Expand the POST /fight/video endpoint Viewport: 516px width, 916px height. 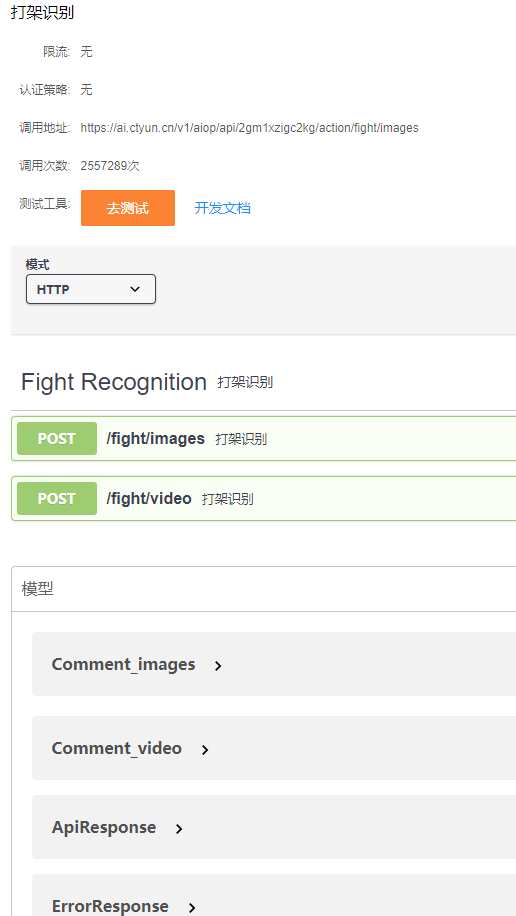[x=264, y=498]
